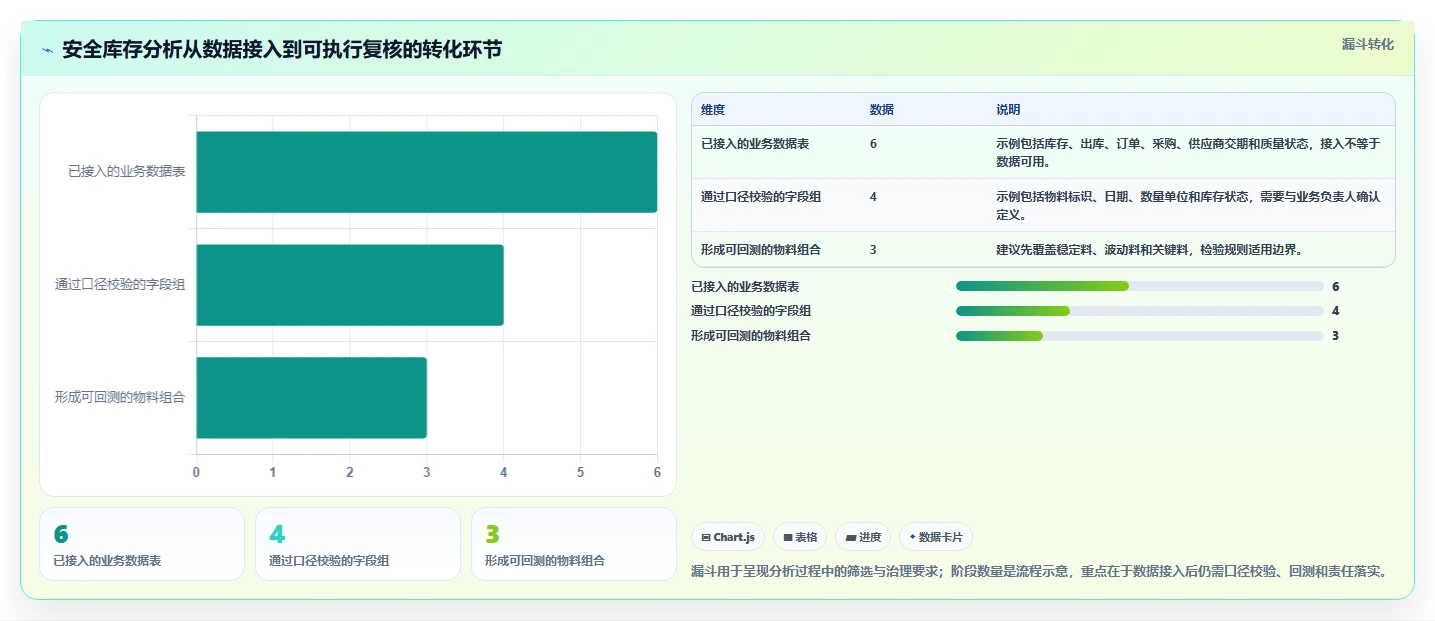
Task: Click x-axis tick 0 in the chart
Action: click(196, 472)
